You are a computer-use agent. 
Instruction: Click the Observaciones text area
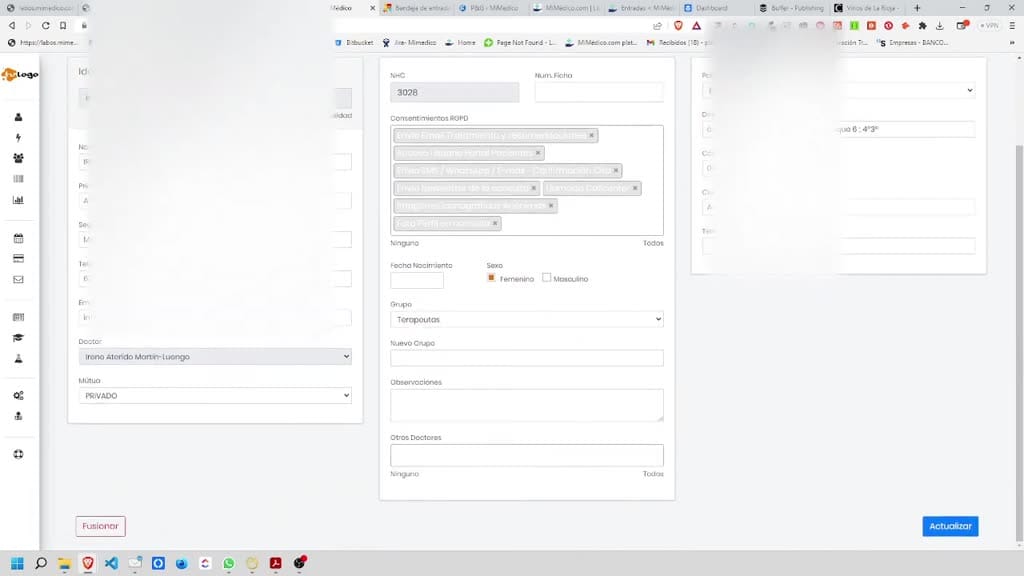(x=527, y=405)
